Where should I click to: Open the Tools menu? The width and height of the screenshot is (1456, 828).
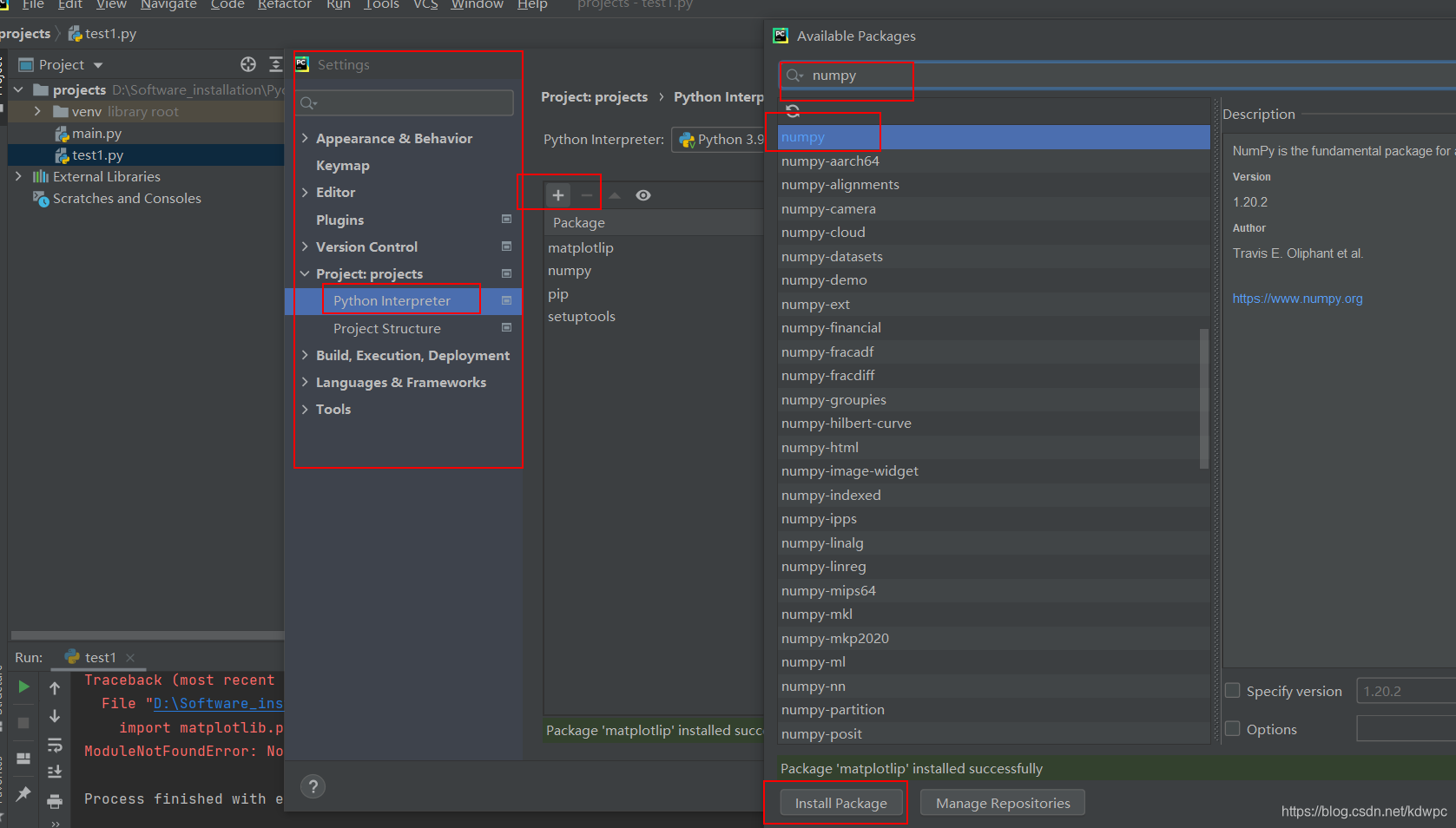(382, 5)
